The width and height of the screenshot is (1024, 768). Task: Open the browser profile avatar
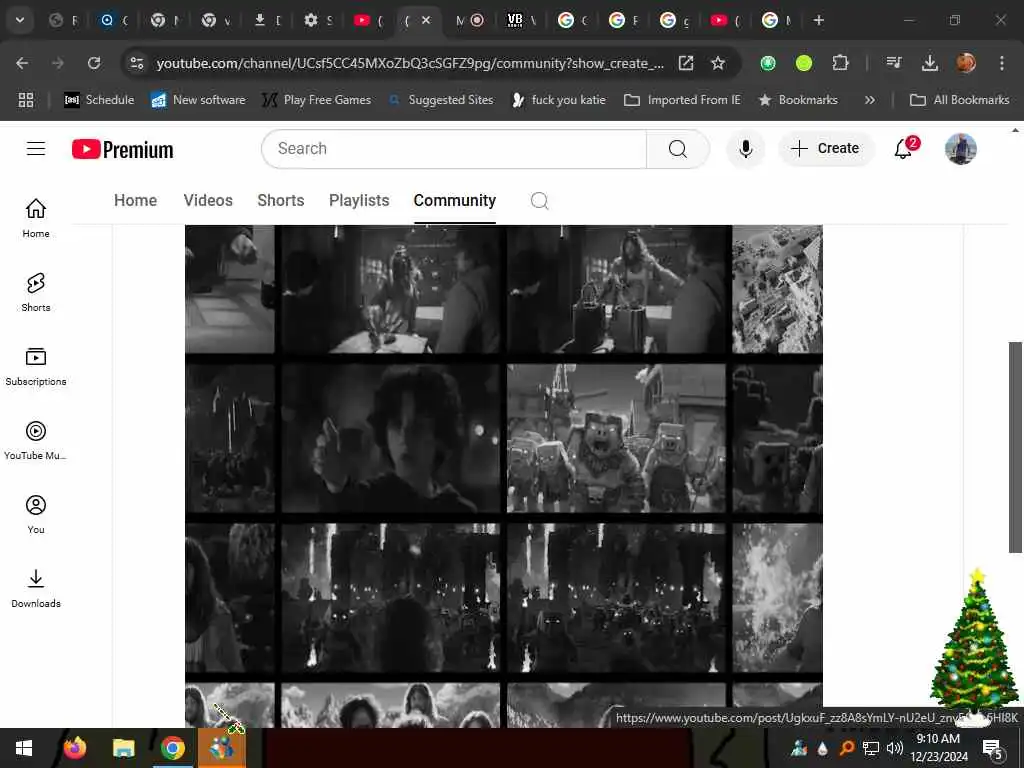pyautogui.click(x=966, y=63)
